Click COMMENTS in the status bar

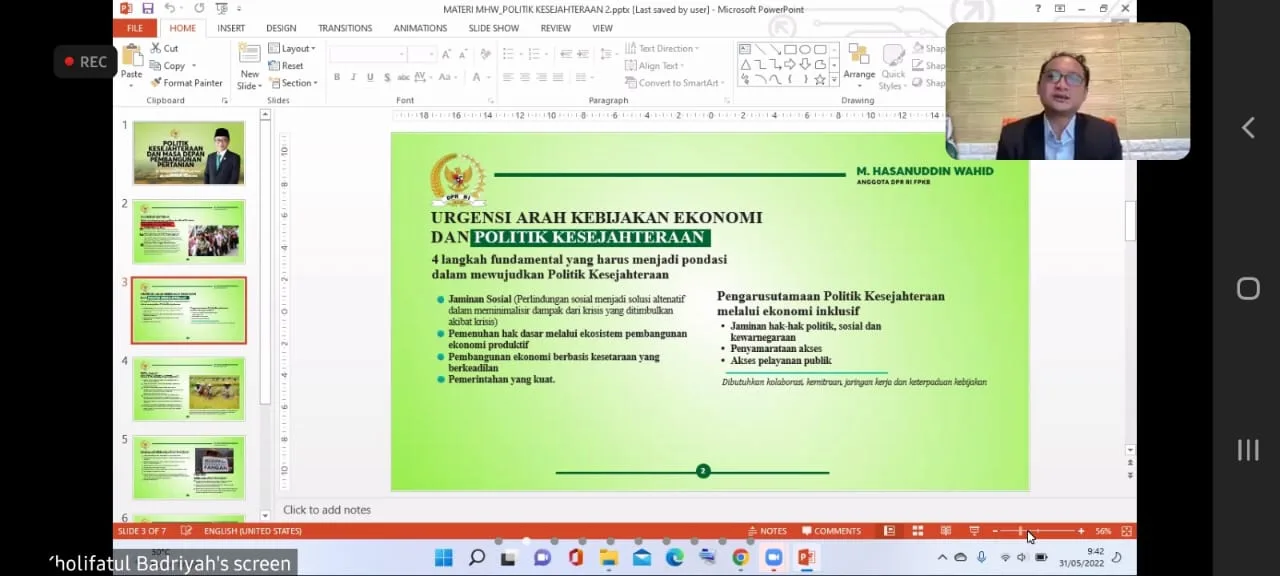(831, 531)
